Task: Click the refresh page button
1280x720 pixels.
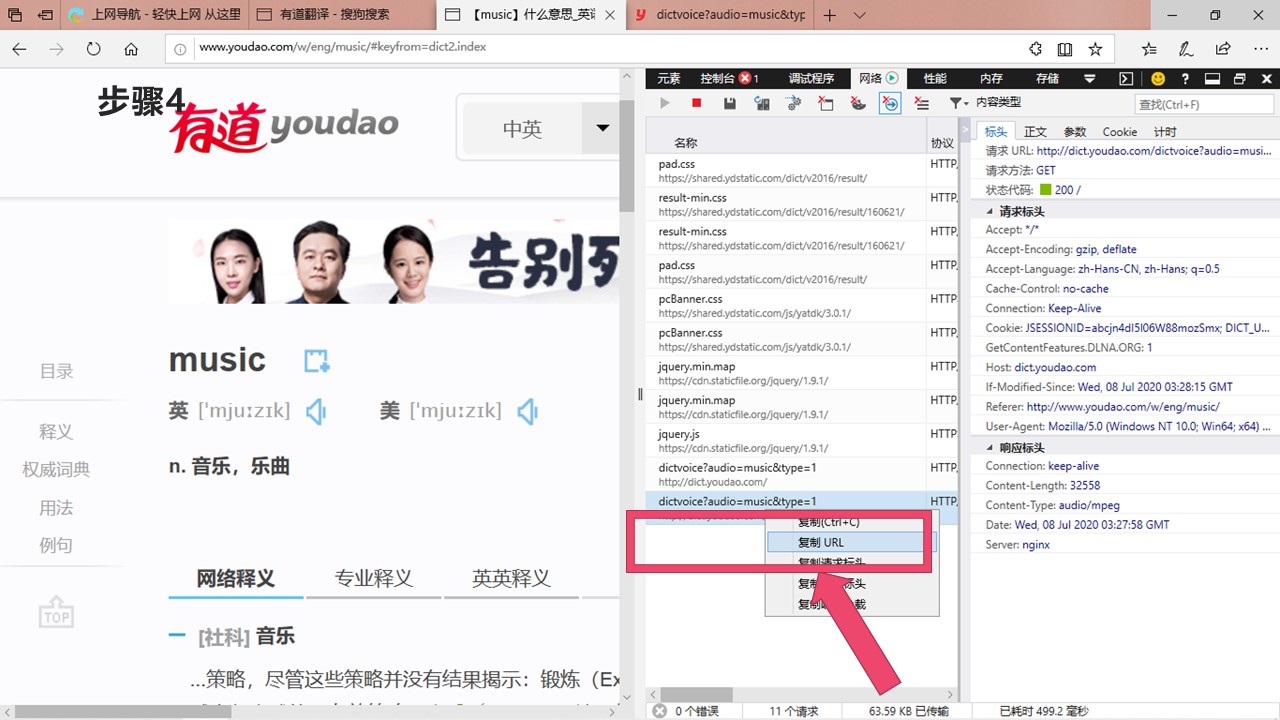Action: coord(94,49)
